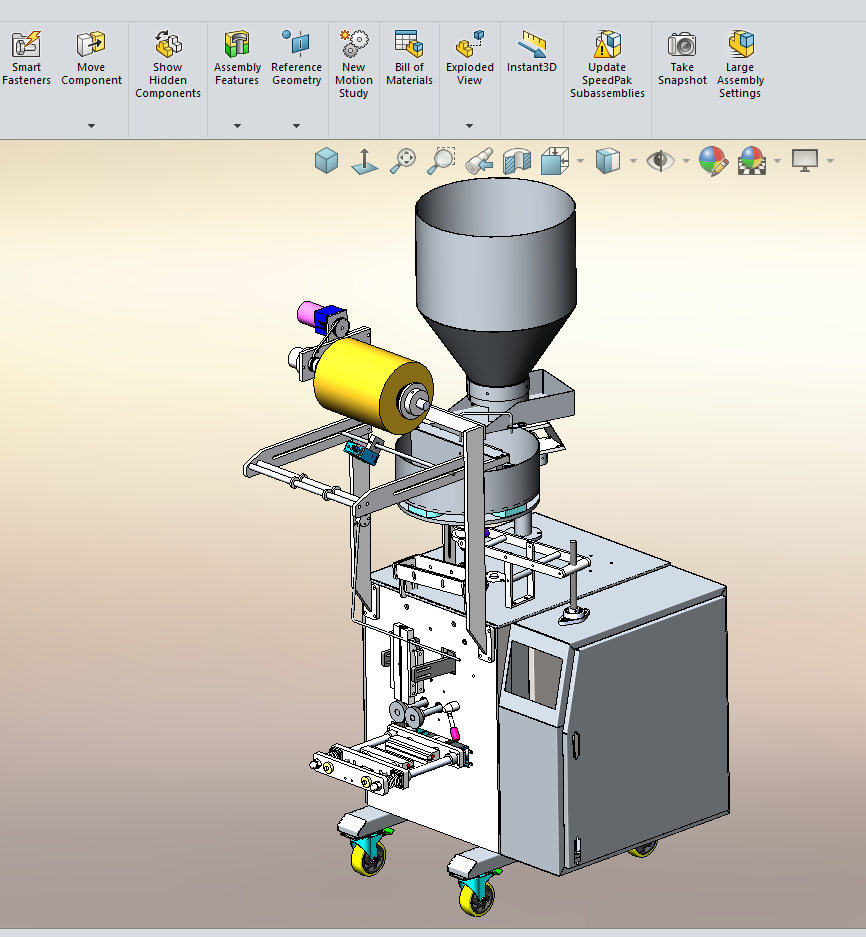Click the View Orientation cube icon
This screenshot has width=866, height=937.
tap(555, 161)
